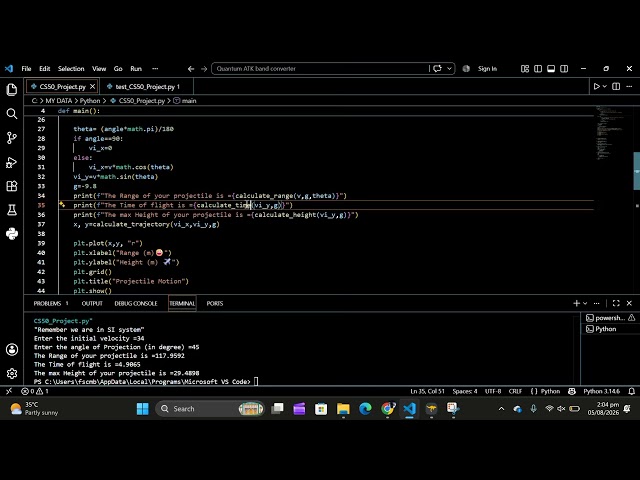This screenshot has width=640, height=480.
Task: Add a new terminal with plus
Action: (576, 303)
